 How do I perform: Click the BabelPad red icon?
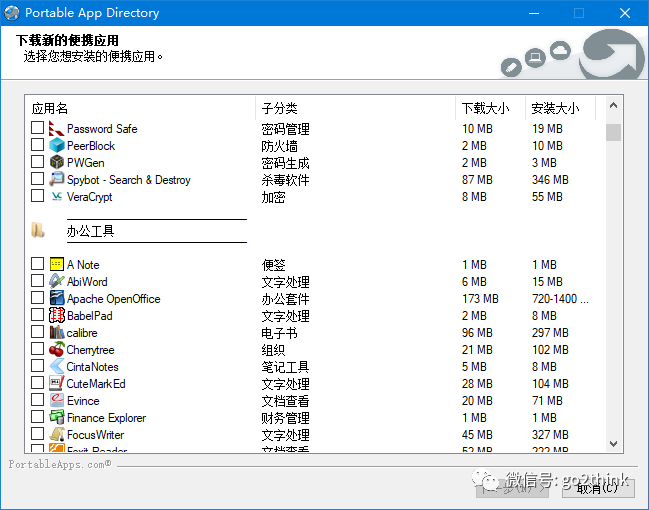point(56,315)
